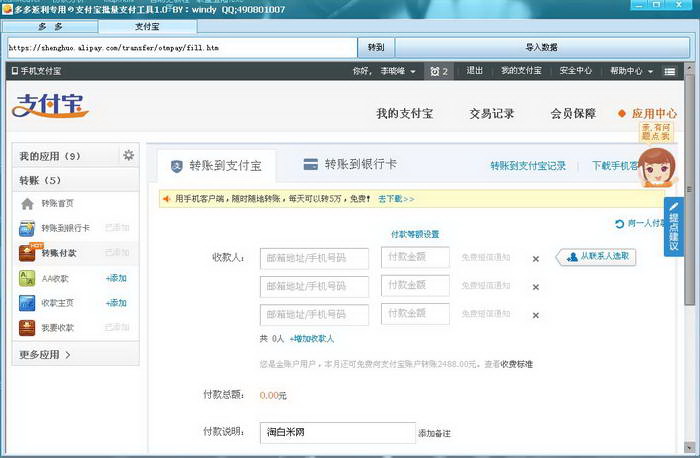Click 添加备注 next to payment note

(x=434, y=433)
